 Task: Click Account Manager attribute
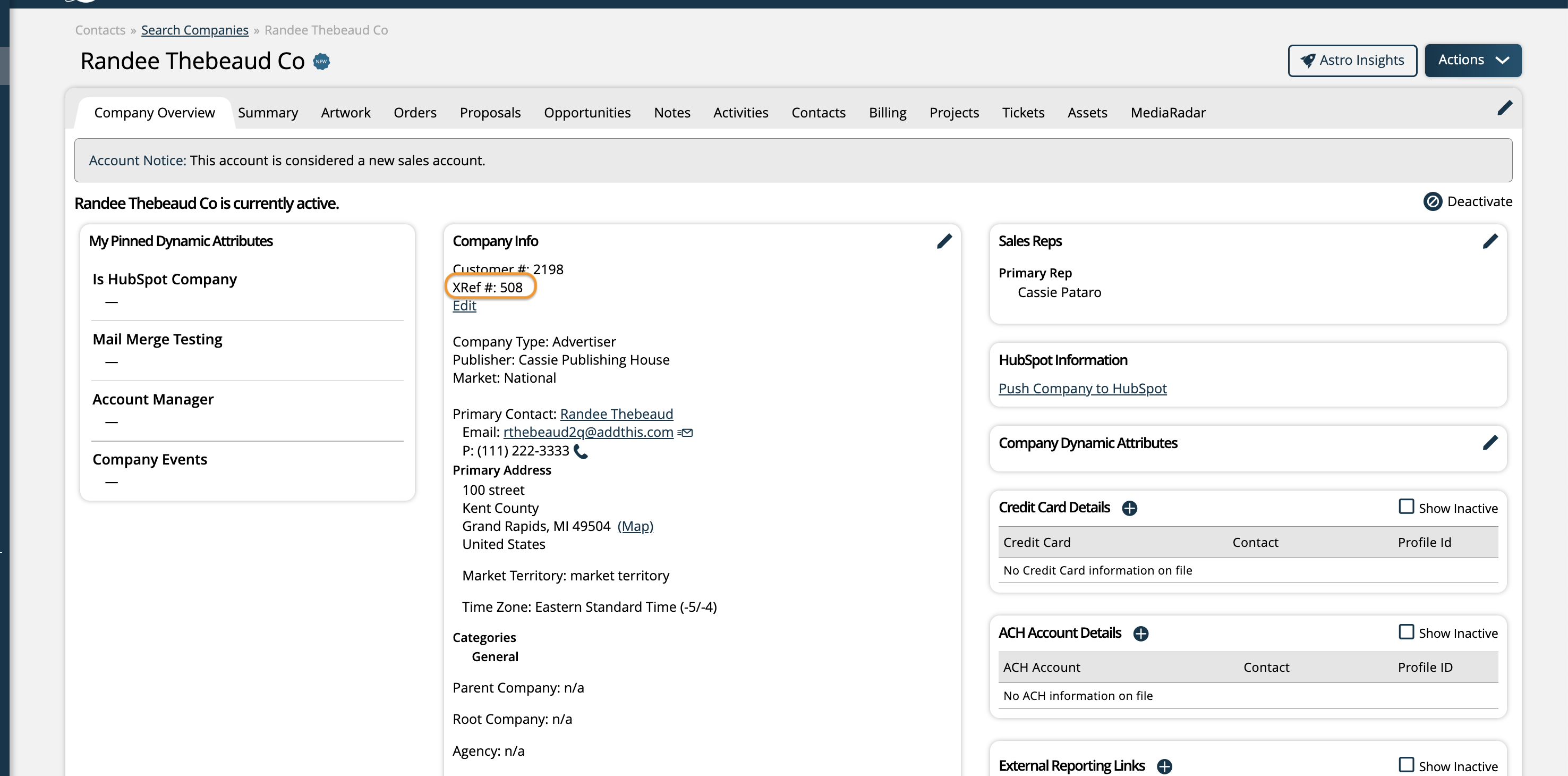pos(153,400)
